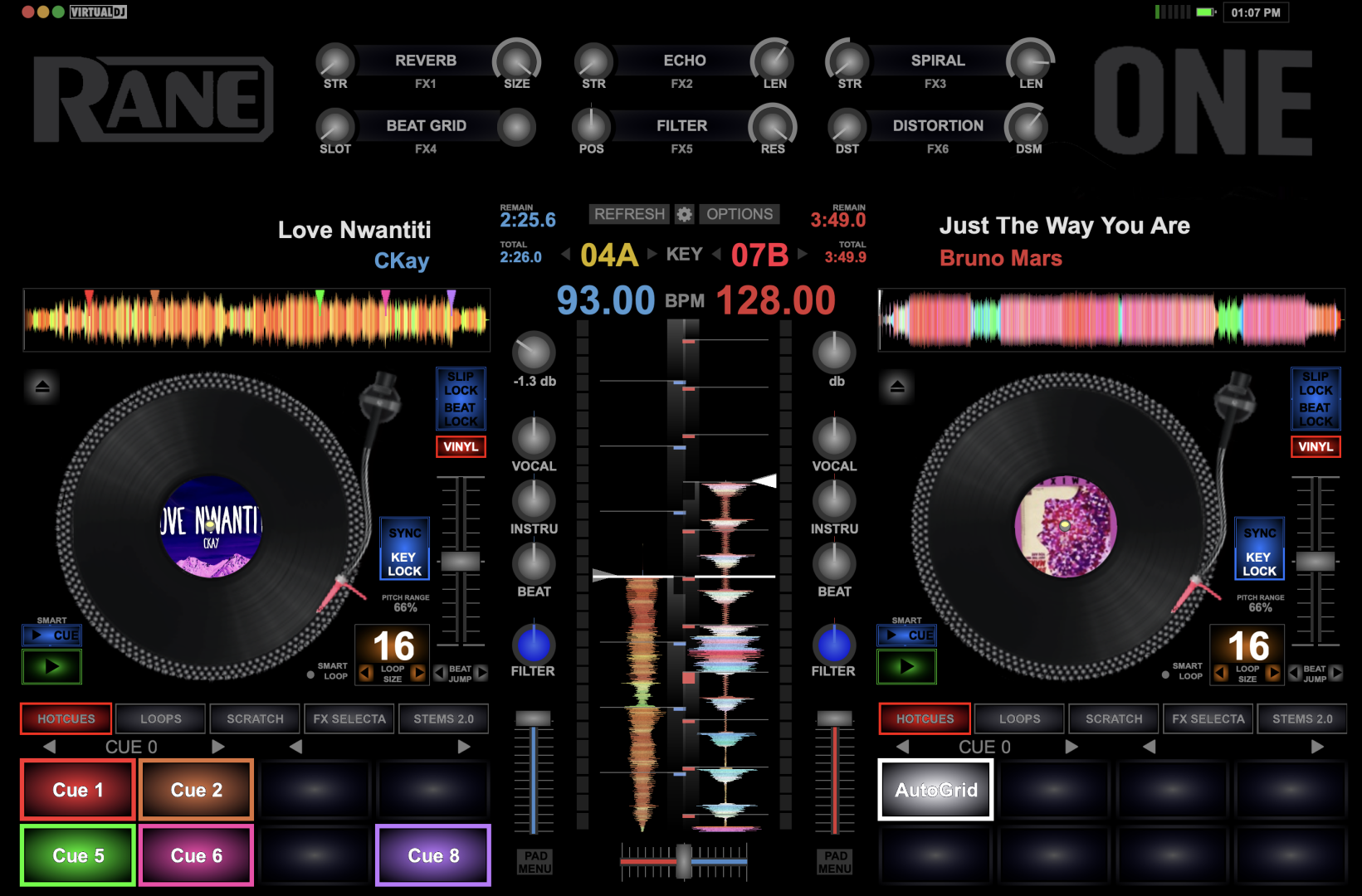
Task: Trigger the purple Cue 8 pad
Action: [433, 855]
